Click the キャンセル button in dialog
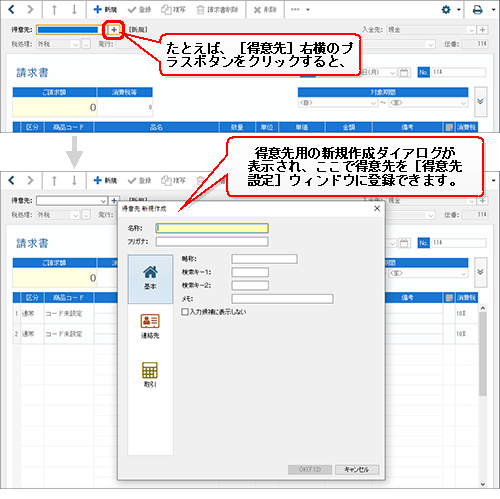The height and width of the screenshot is (499, 500). (x=357, y=469)
